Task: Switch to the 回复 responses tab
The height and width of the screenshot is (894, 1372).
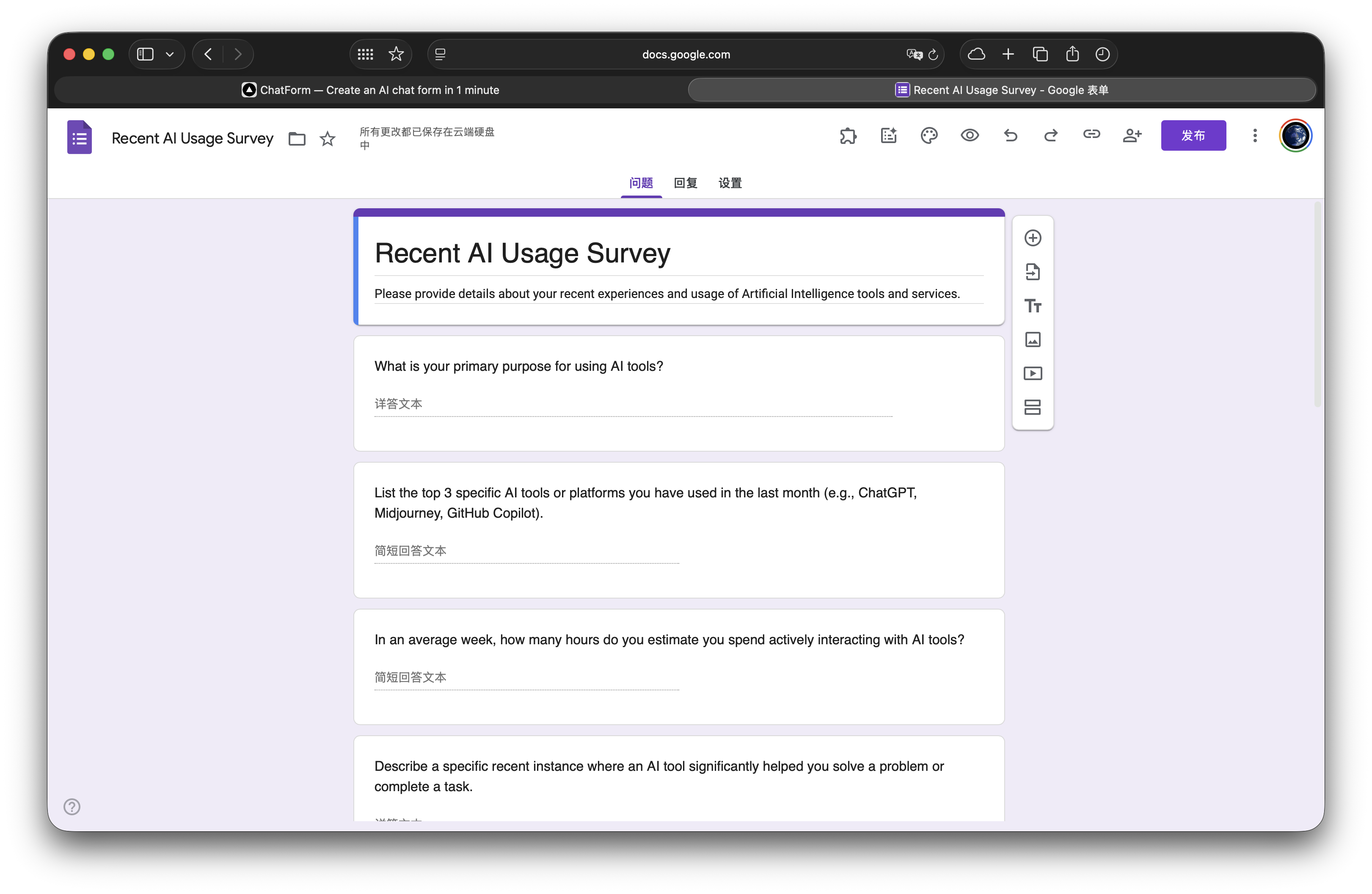Action: 686,183
